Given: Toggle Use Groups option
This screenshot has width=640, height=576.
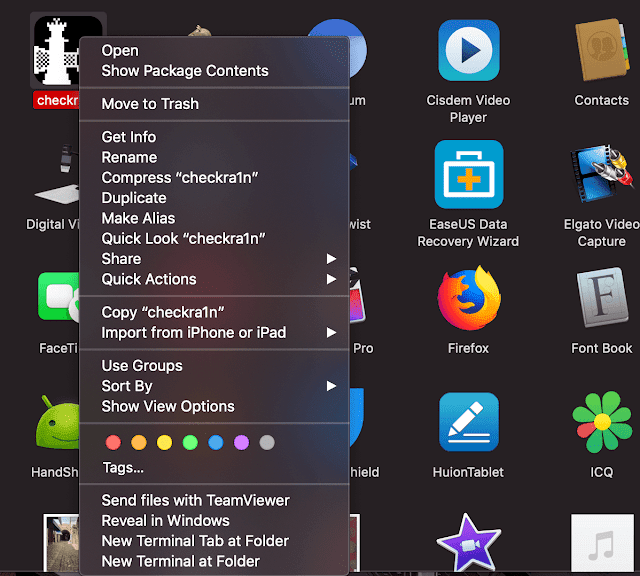Looking at the screenshot, I should (214, 366).
